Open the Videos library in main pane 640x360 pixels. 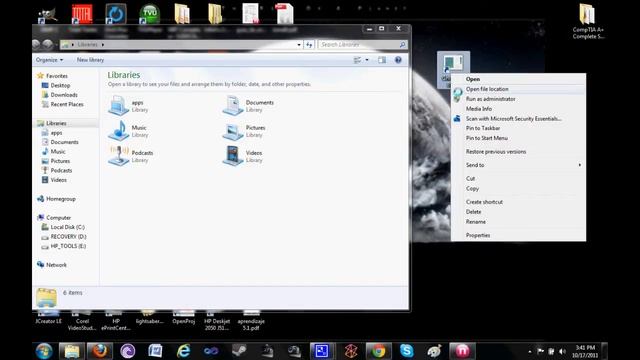[x=233, y=156]
